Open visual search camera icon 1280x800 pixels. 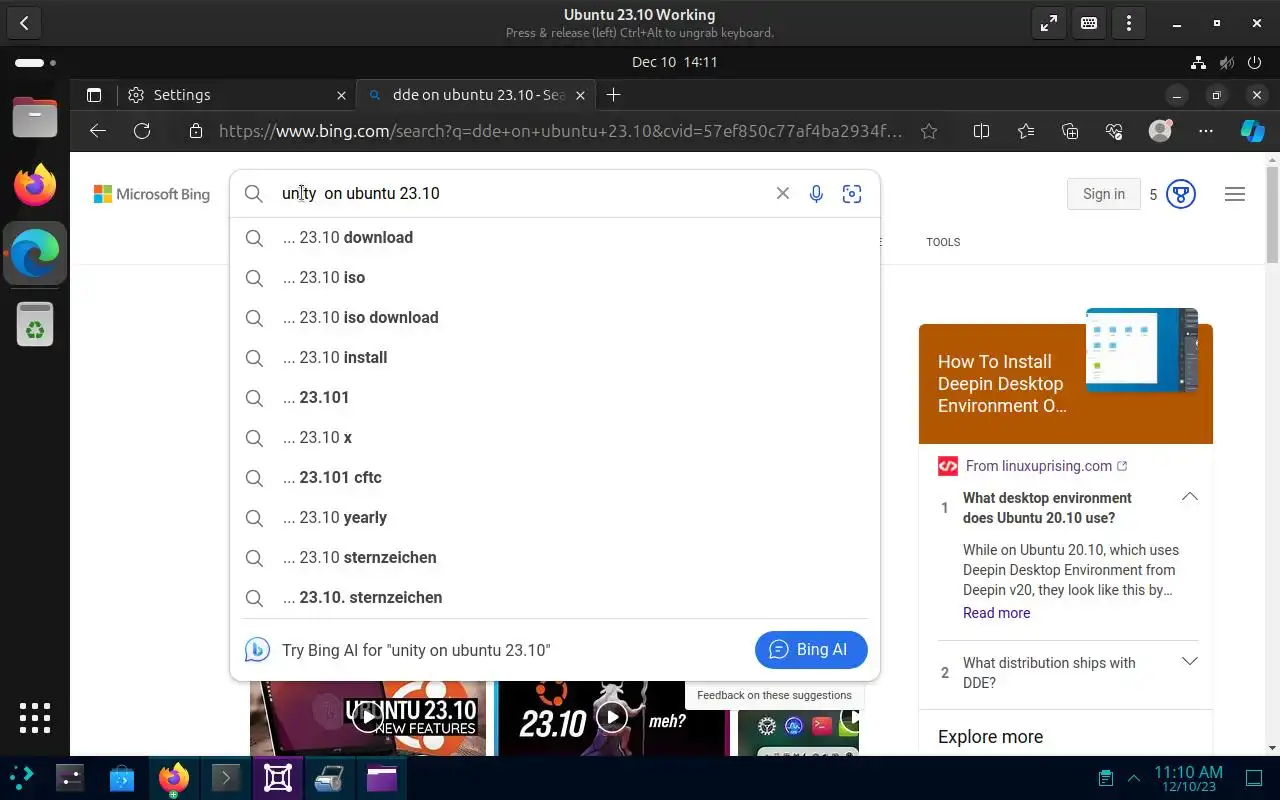pyautogui.click(x=852, y=194)
